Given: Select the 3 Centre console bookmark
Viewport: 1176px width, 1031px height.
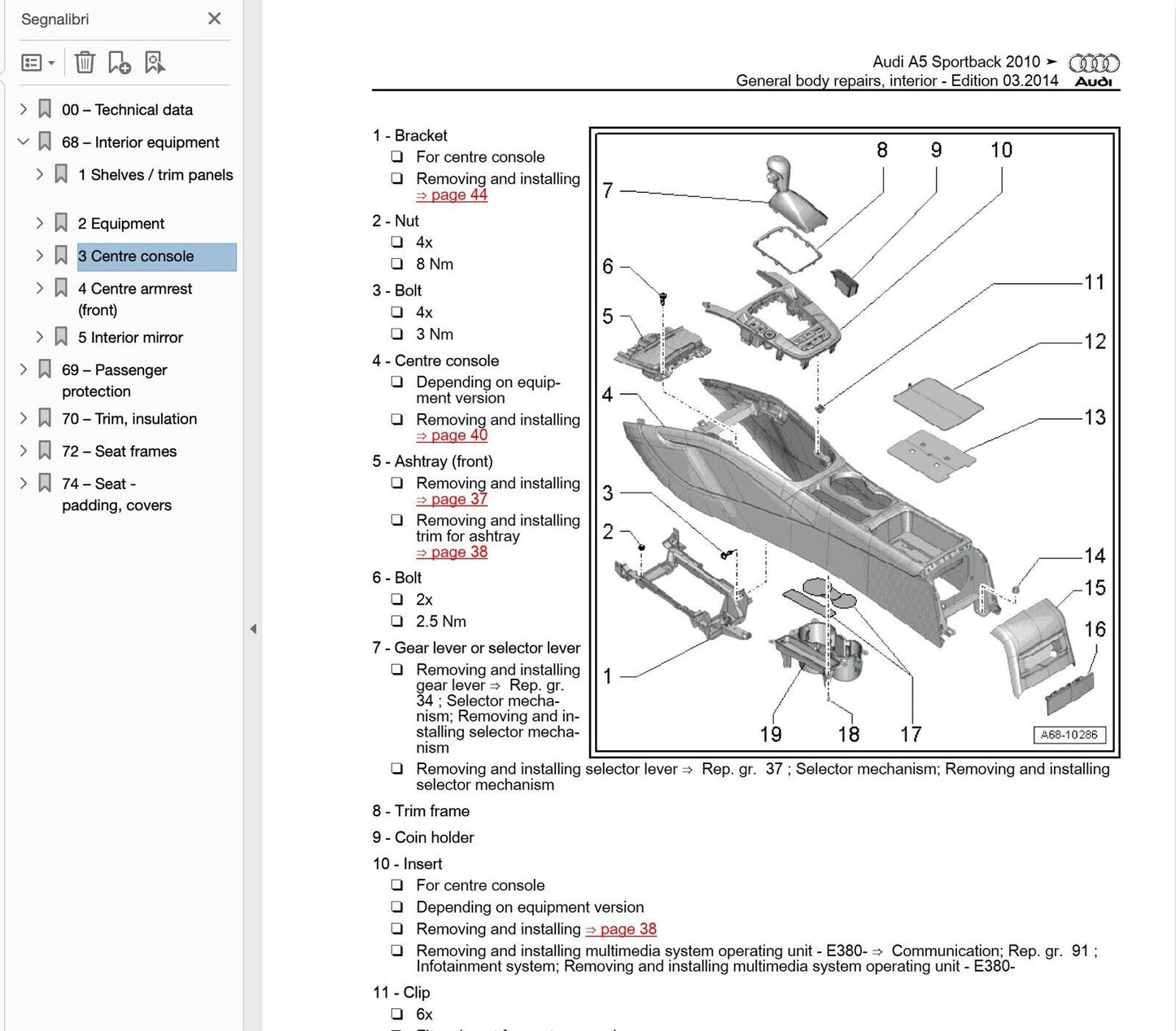Looking at the screenshot, I should pos(136,256).
